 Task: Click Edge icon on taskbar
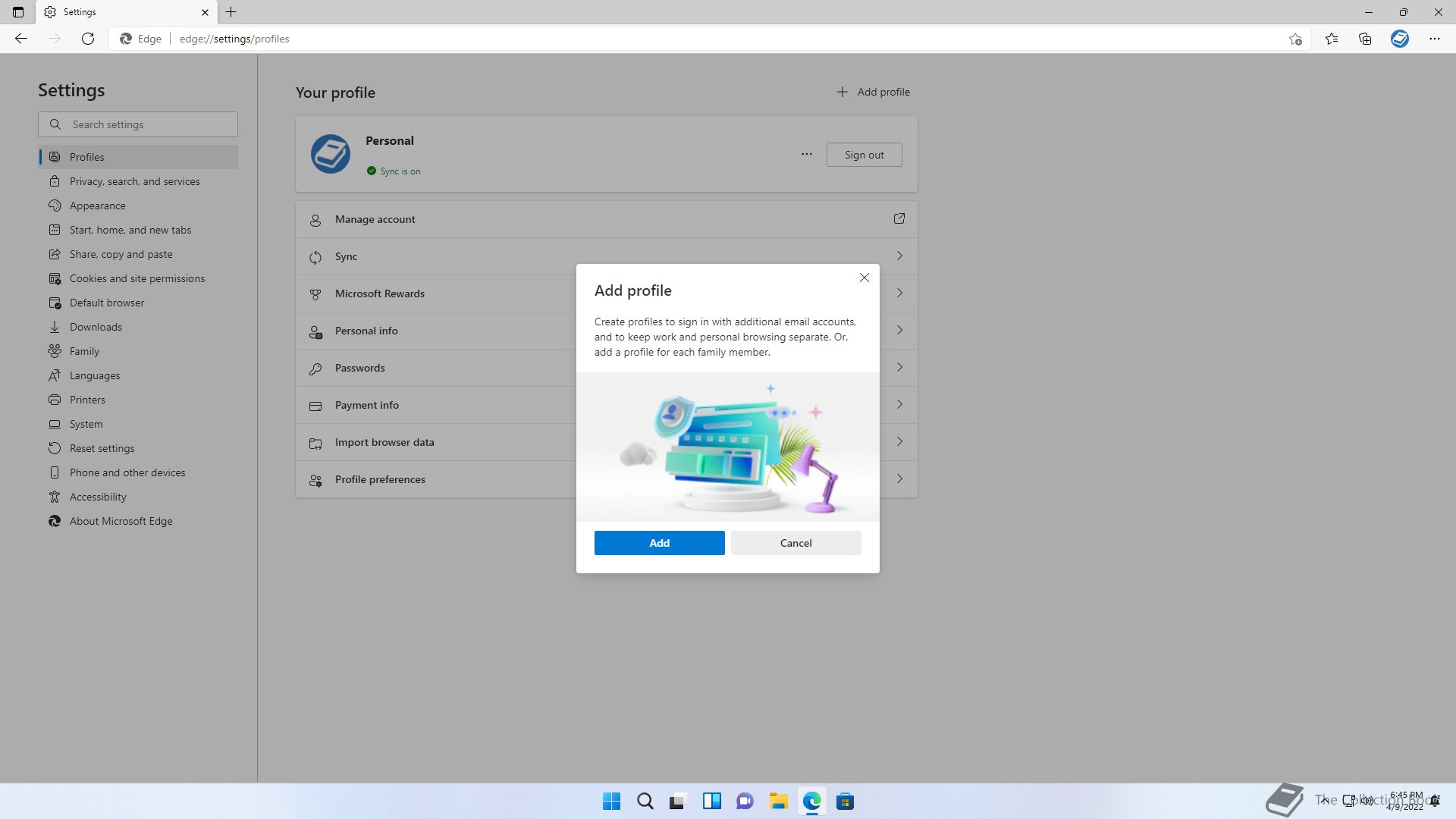tap(811, 801)
